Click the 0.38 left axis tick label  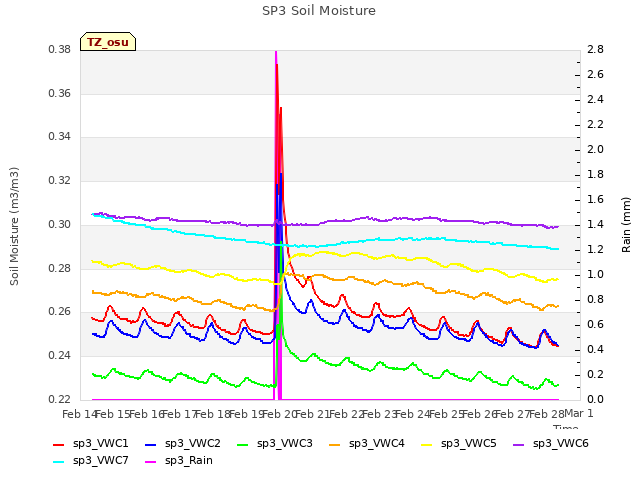pyautogui.click(x=60, y=50)
